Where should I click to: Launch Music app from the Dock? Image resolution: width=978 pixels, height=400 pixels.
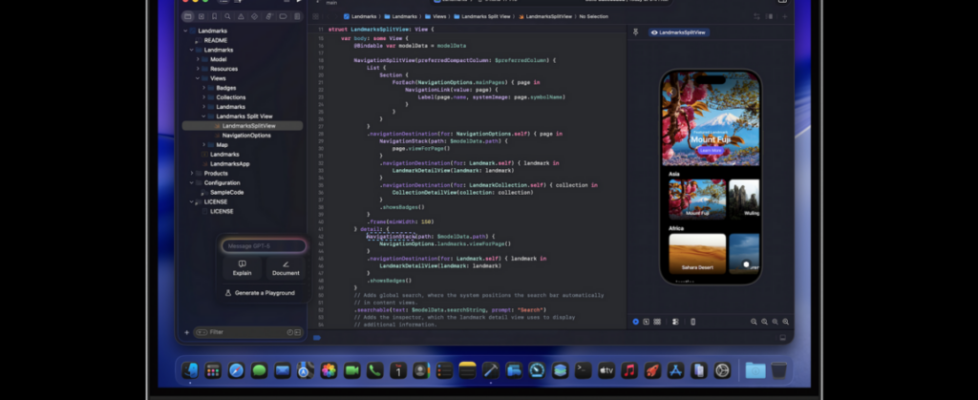[x=629, y=371]
